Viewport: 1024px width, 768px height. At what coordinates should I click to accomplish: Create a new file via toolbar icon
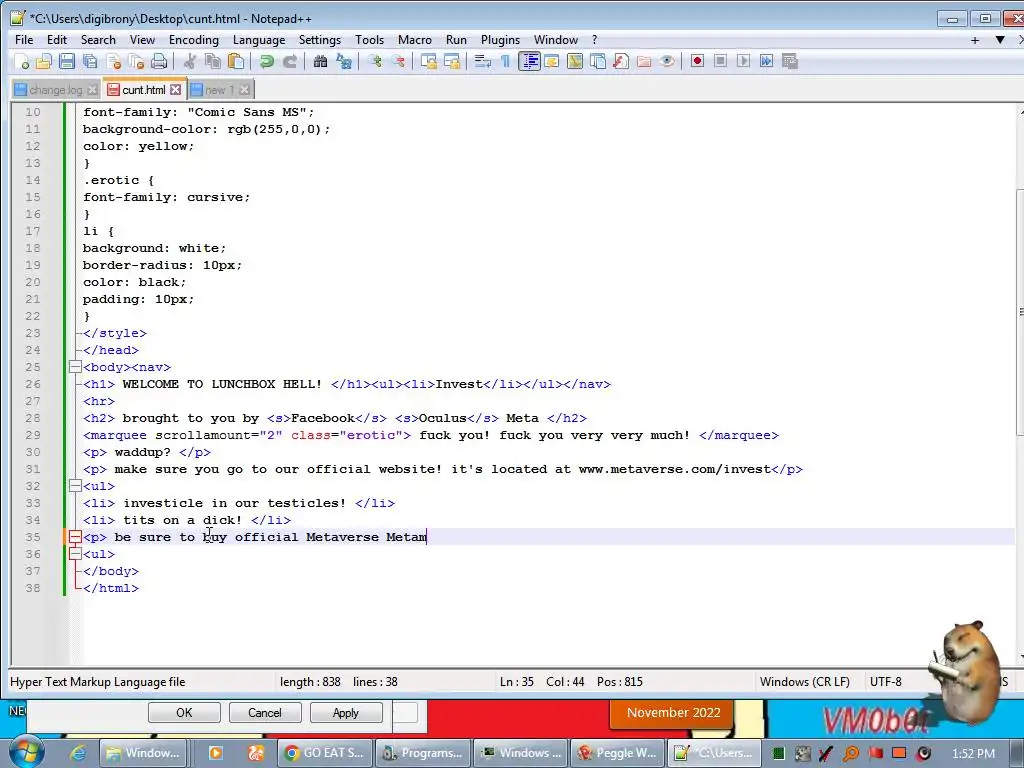click(x=22, y=61)
